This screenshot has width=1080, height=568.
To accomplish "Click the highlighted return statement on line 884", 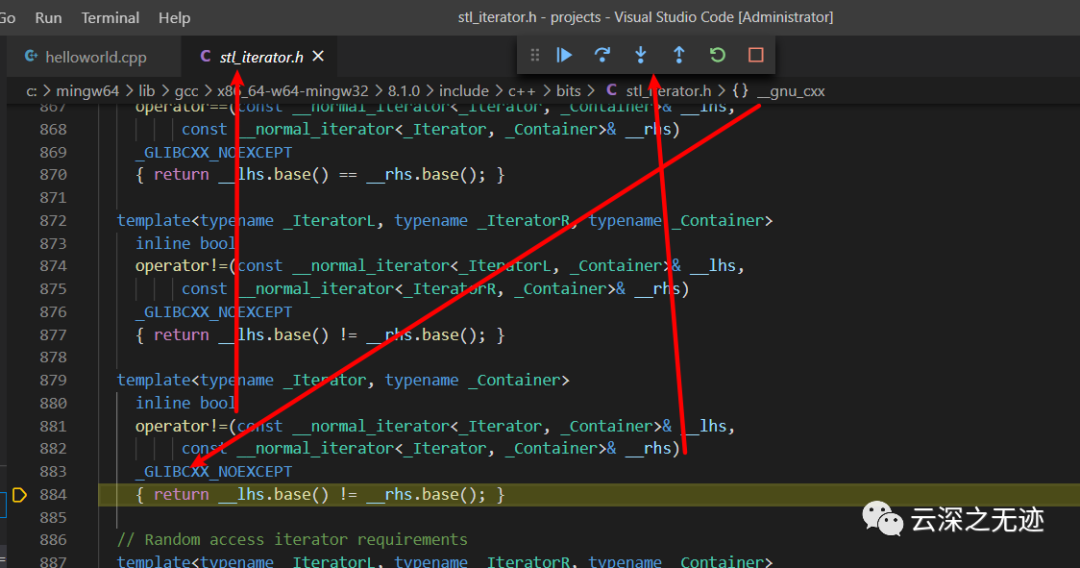I will [320, 494].
